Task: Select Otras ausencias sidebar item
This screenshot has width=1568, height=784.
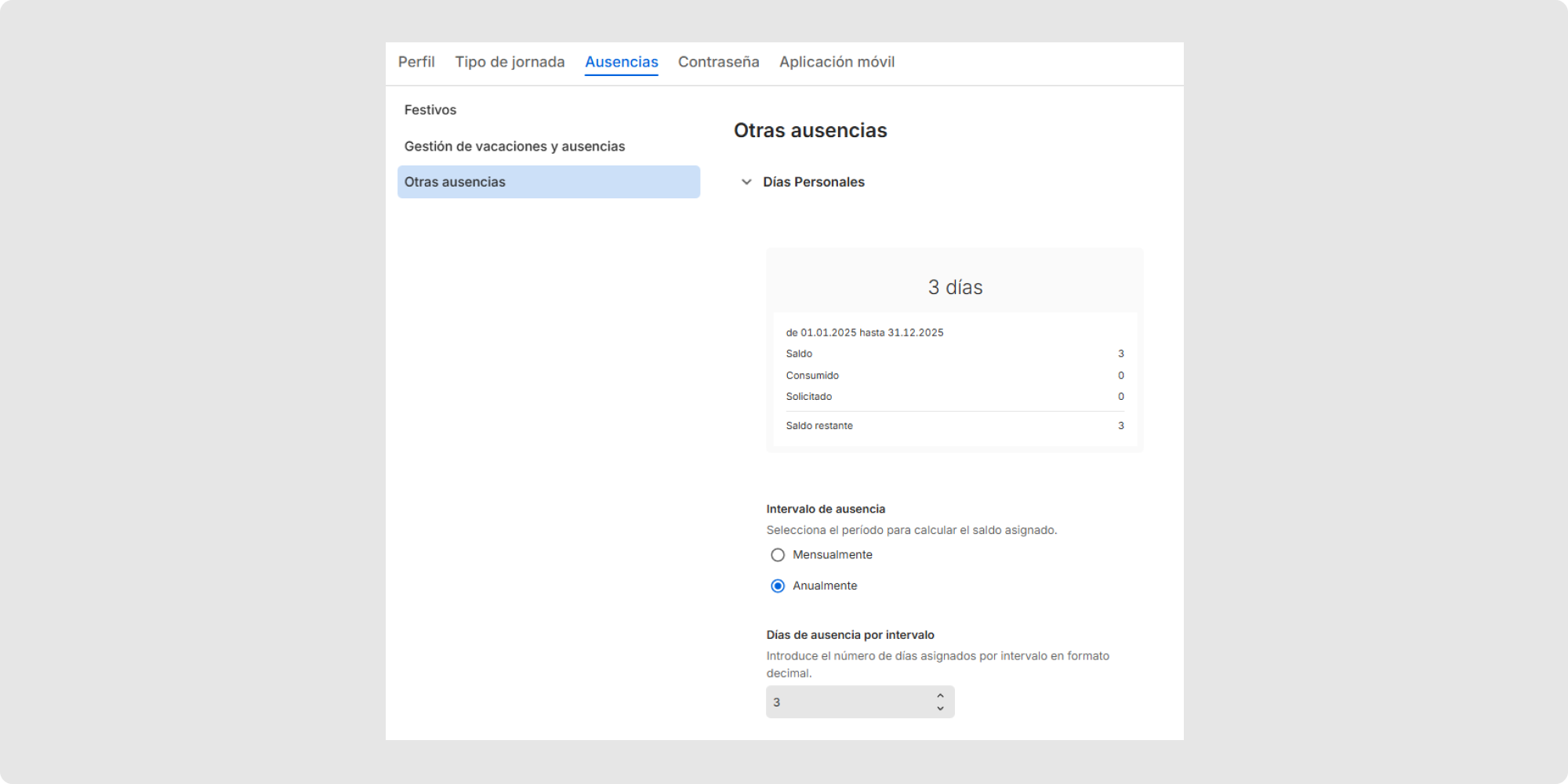Action: (549, 182)
